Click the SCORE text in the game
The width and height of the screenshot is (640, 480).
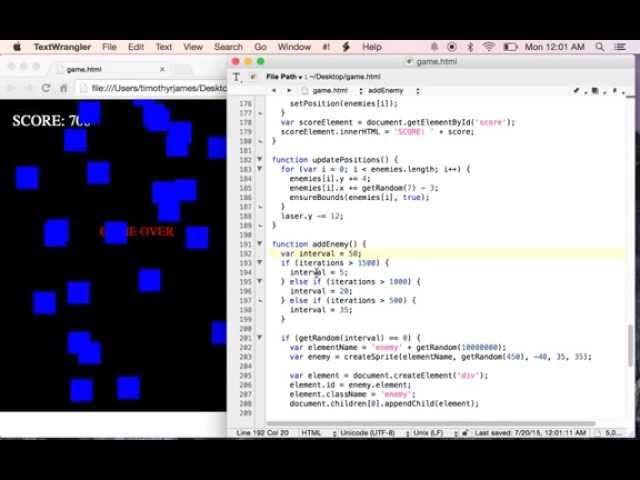coord(51,121)
